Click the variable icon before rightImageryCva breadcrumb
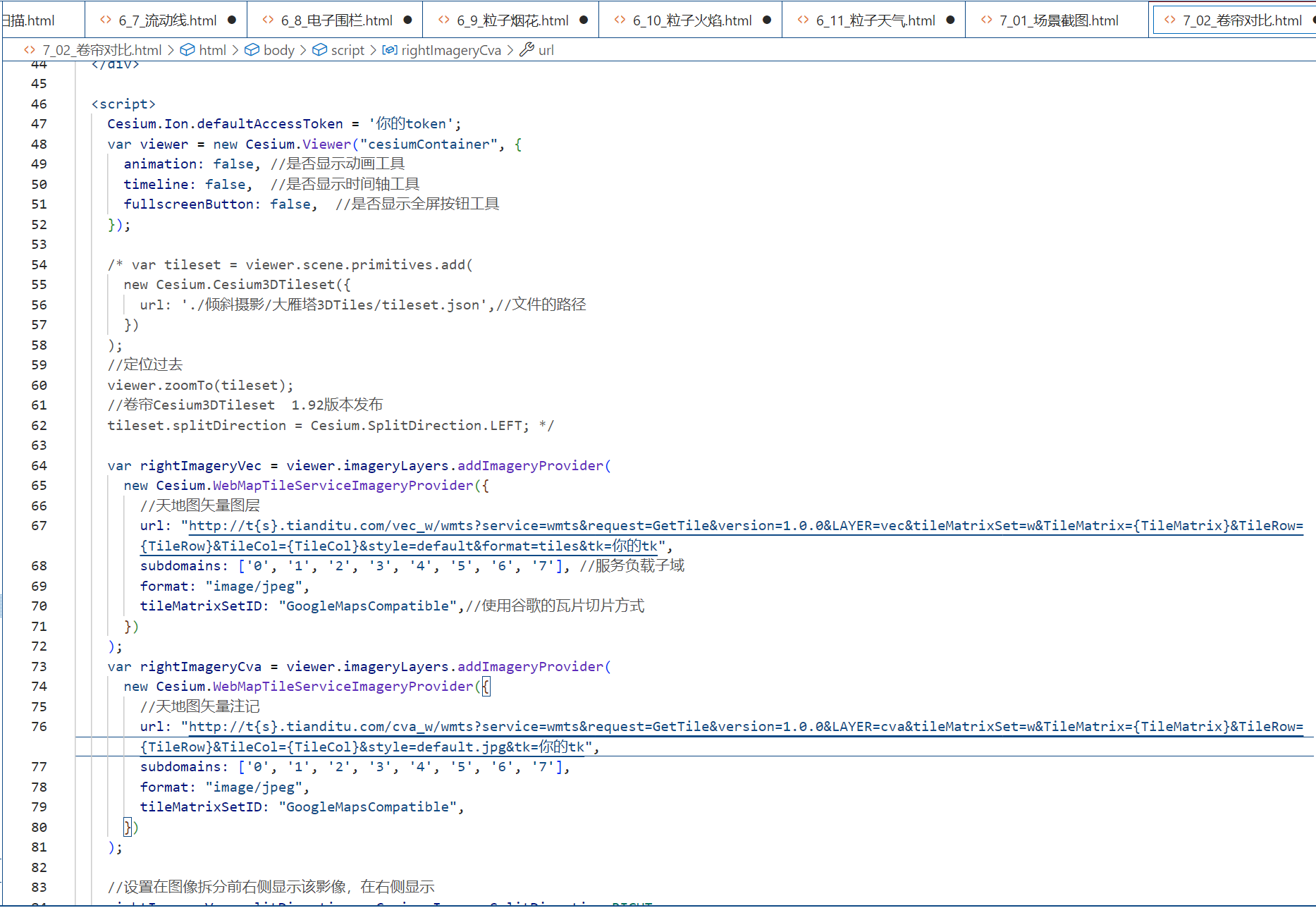This screenshot has width=1316, height=908. [389, 50]
